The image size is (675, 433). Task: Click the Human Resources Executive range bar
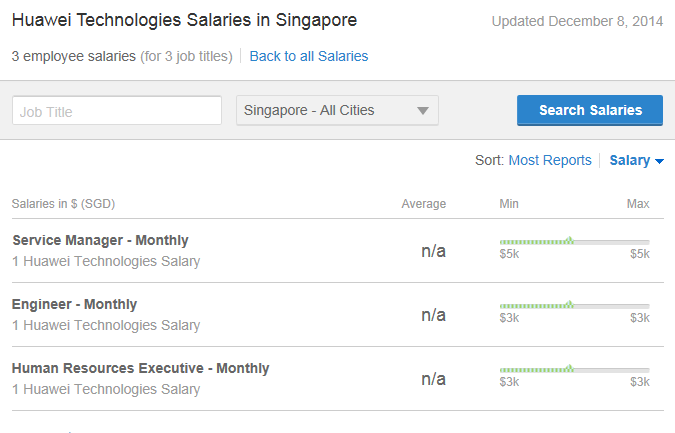pos(574,369)
